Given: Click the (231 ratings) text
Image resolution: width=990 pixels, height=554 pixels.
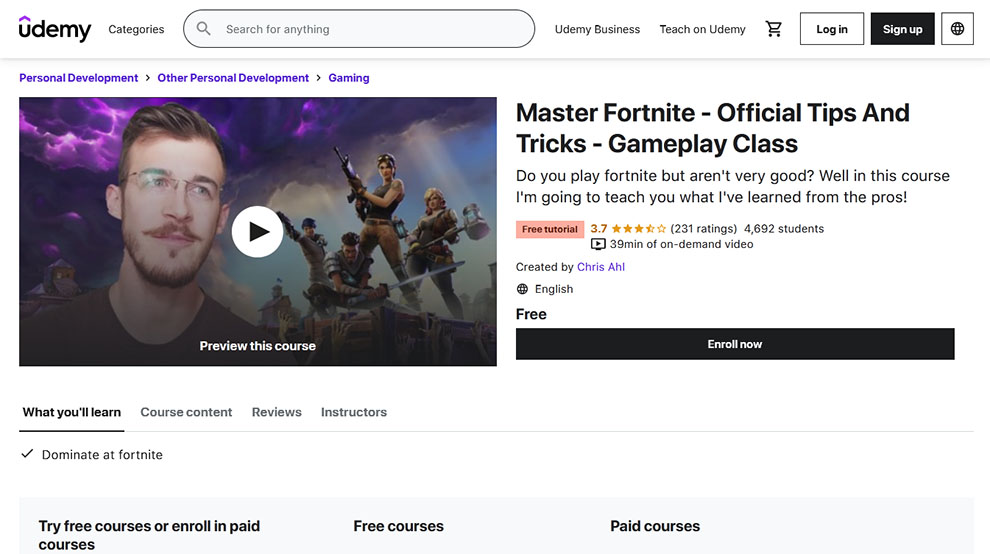Looking at the screenshot, I should 703,229.
